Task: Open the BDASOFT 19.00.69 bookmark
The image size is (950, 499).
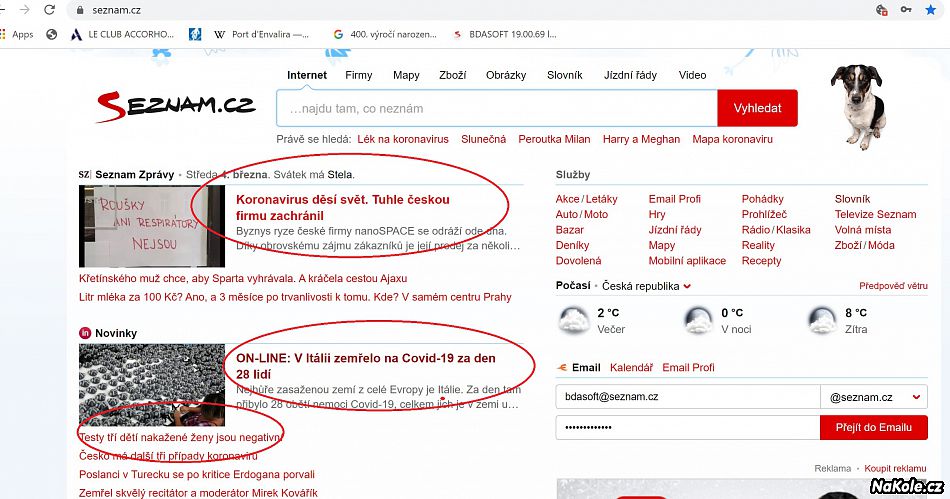Action: (505, 35)
